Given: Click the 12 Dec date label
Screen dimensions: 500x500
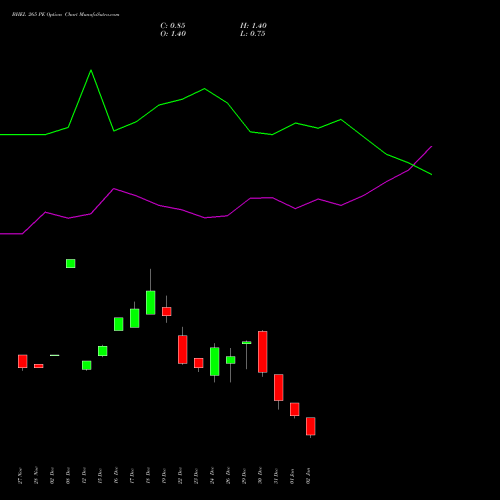Looking at the screenshot, I should point(84,476).
